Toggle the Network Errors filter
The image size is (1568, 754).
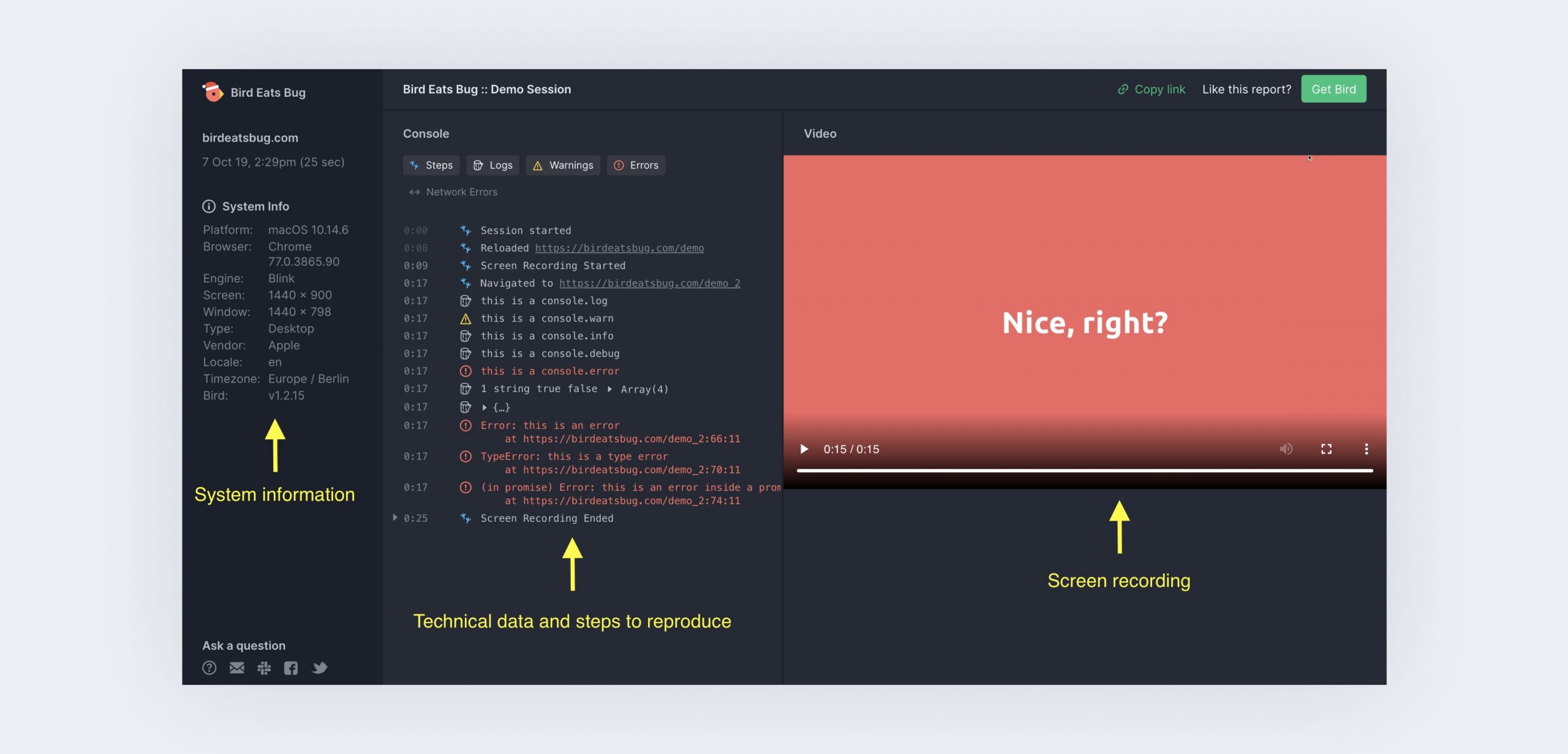click(453, 192)
